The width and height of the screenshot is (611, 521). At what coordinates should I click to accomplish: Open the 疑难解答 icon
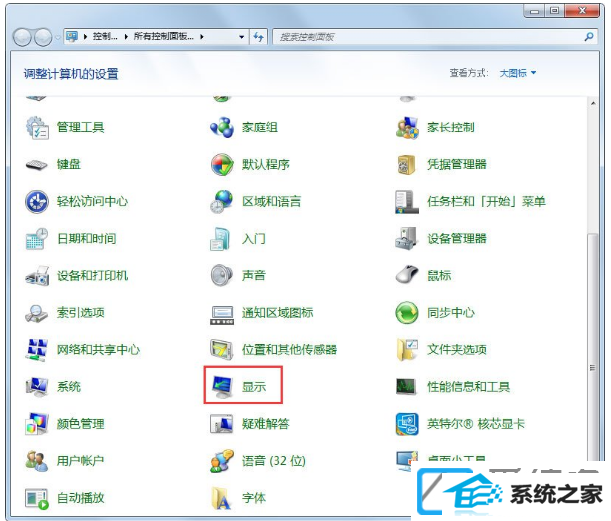[222, 424]
